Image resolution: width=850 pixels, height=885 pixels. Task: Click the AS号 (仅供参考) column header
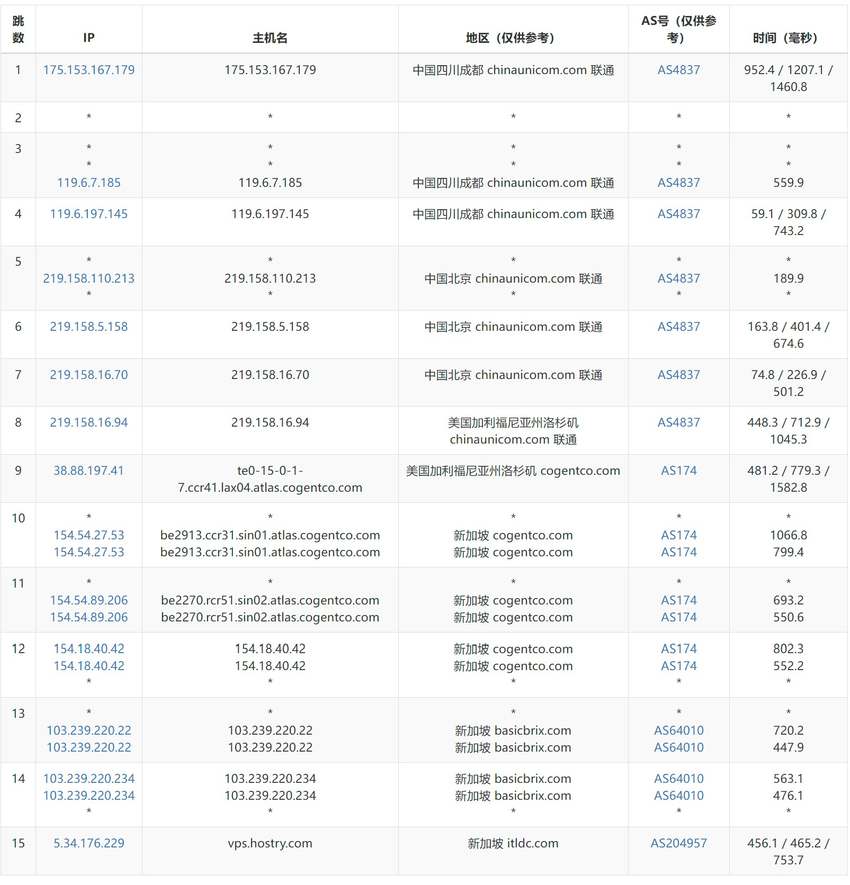(678, 29)
